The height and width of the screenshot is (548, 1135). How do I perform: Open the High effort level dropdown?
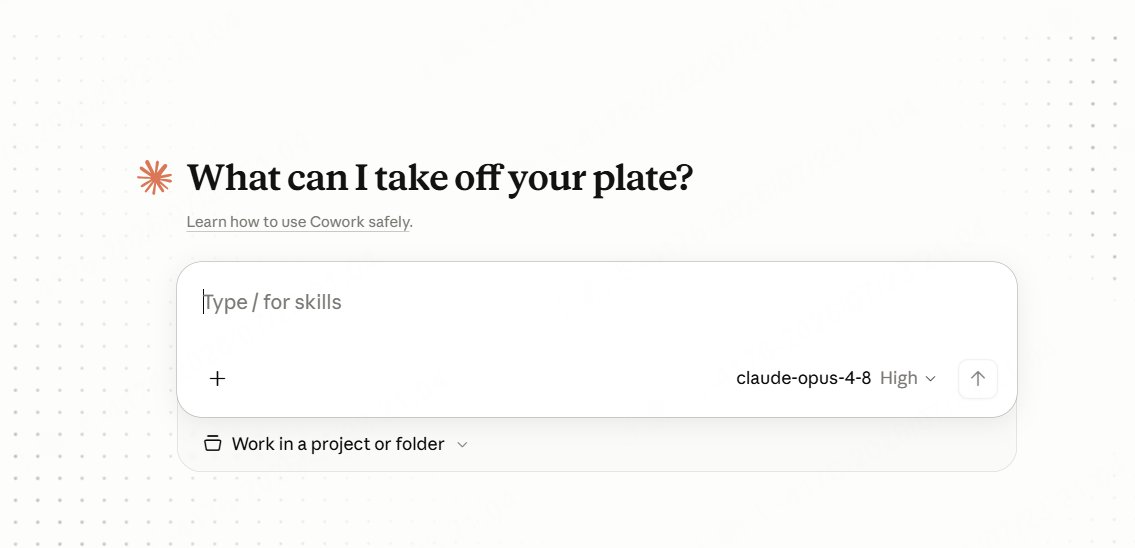pyautogui.click(x=908, y=379)
